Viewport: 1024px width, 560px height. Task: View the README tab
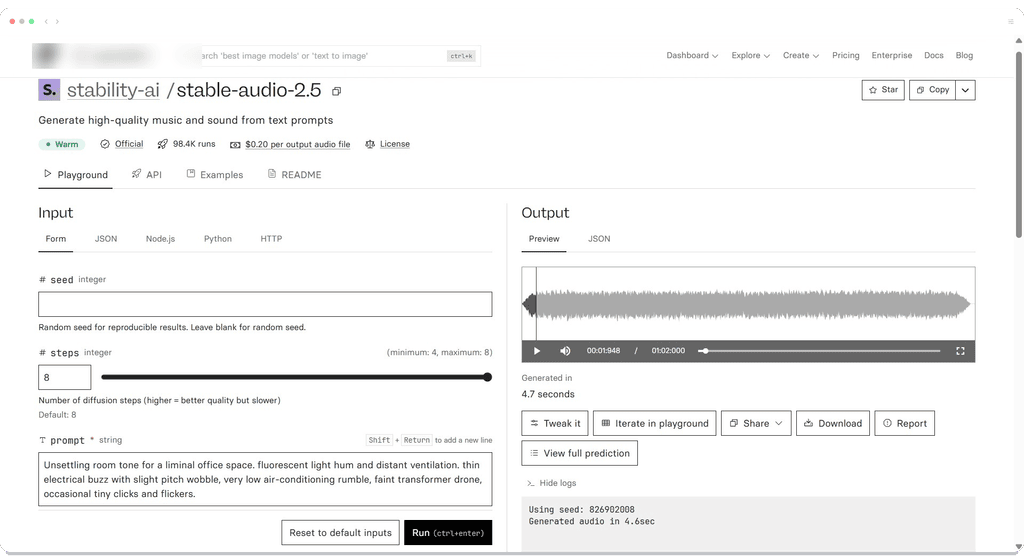(295, 175)
